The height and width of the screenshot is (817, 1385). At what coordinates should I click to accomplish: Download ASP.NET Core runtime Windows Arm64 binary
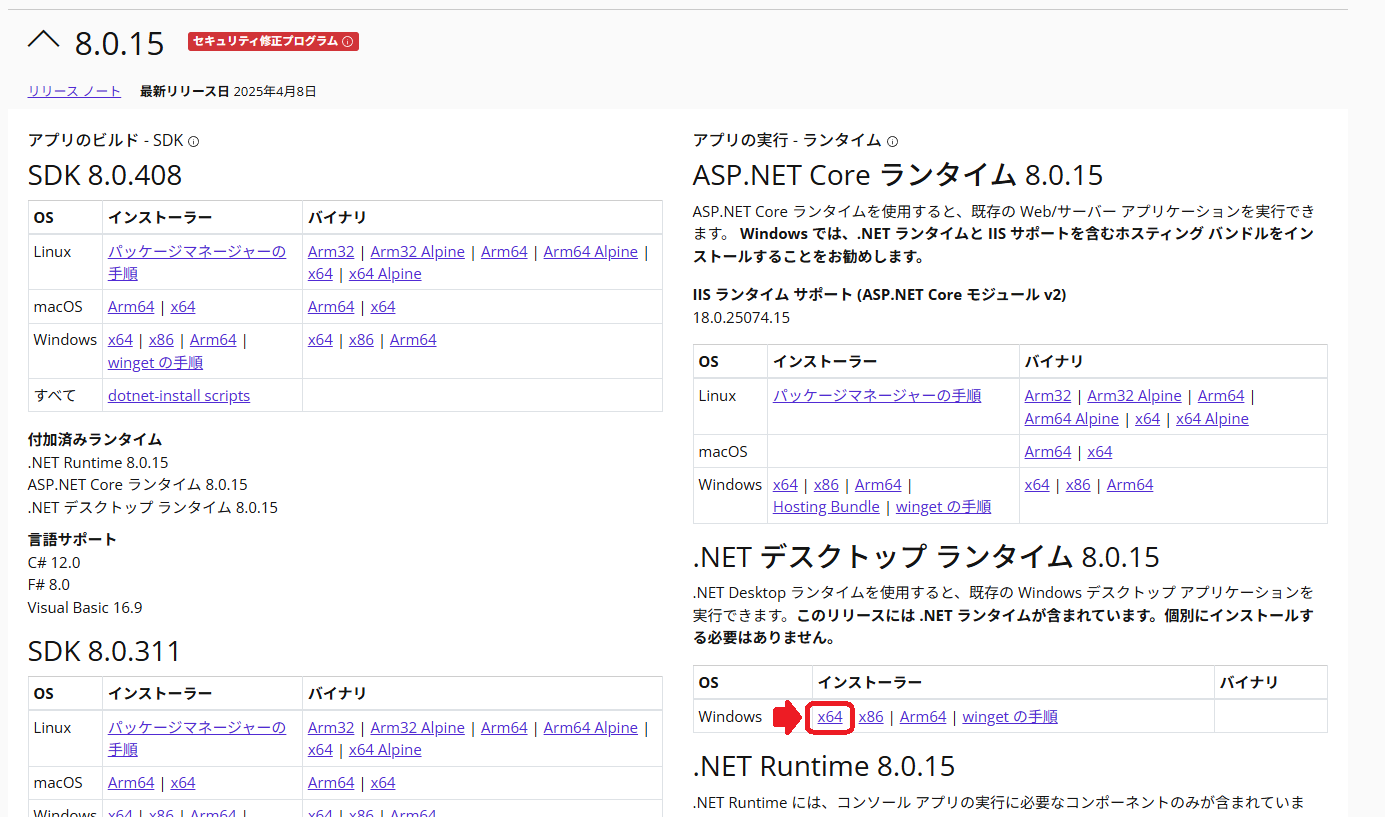1130,485
